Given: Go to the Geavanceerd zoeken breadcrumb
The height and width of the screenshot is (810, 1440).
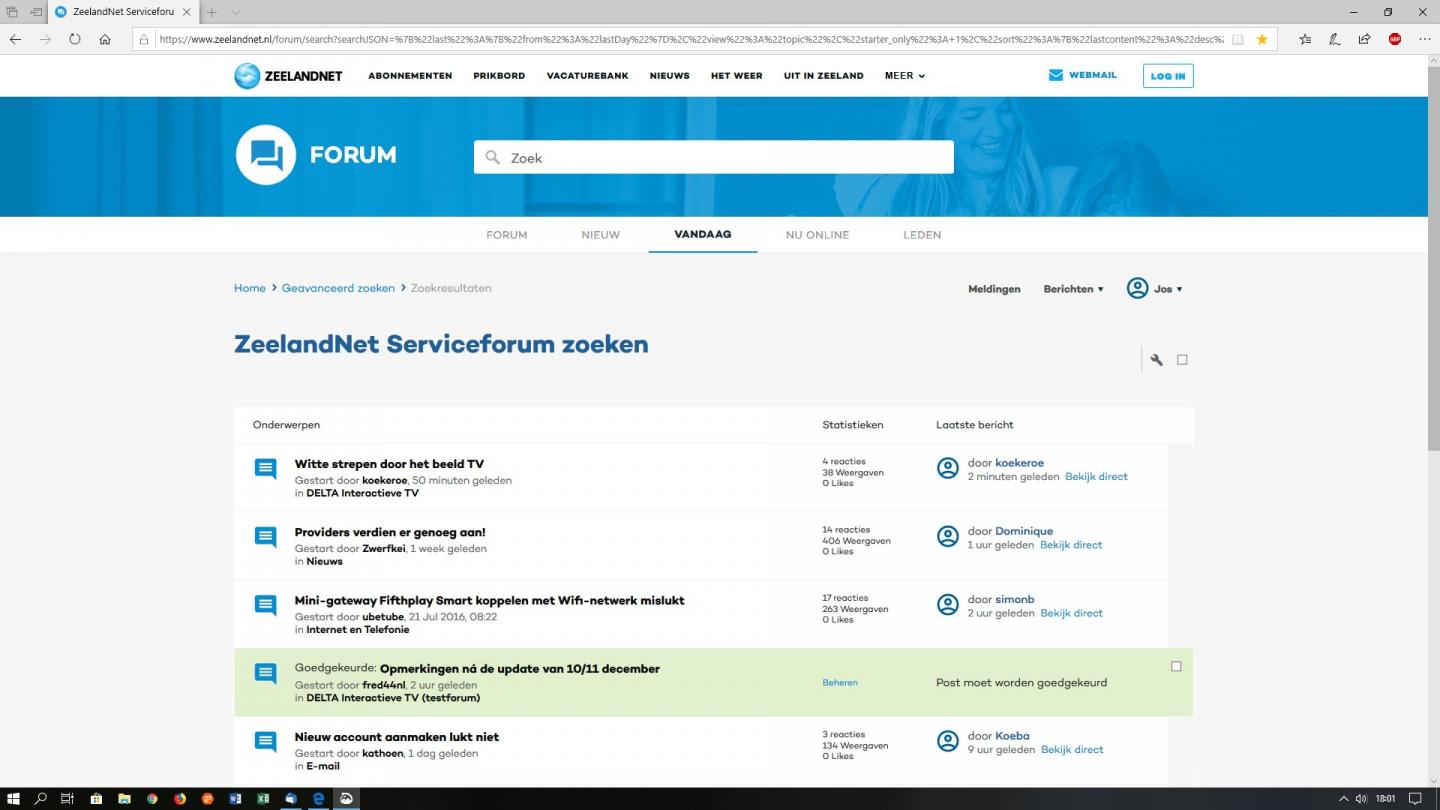Looking at the screenshot, I should (338, 288).
